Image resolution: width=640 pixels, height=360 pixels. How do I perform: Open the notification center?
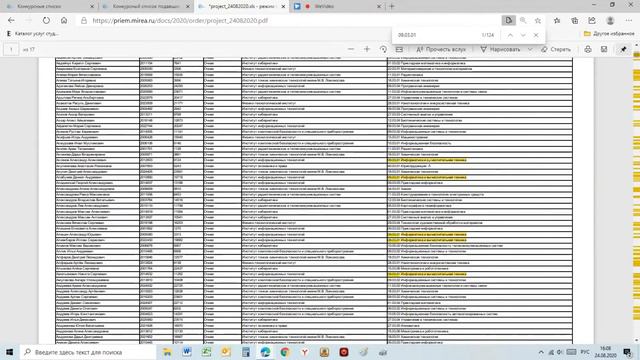coord(628,352)
